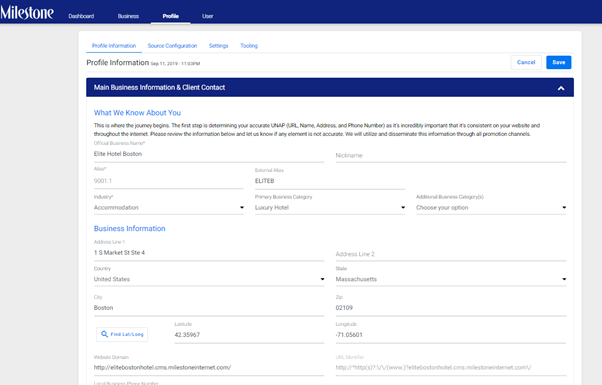Click the 'What We Know About You' heading
Viewport: 602px width, 385px height.
click(x=137, y=113)
